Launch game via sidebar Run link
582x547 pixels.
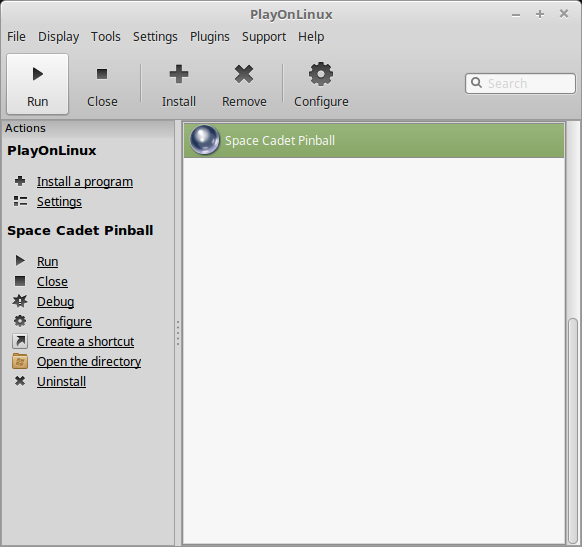(48, 262)
